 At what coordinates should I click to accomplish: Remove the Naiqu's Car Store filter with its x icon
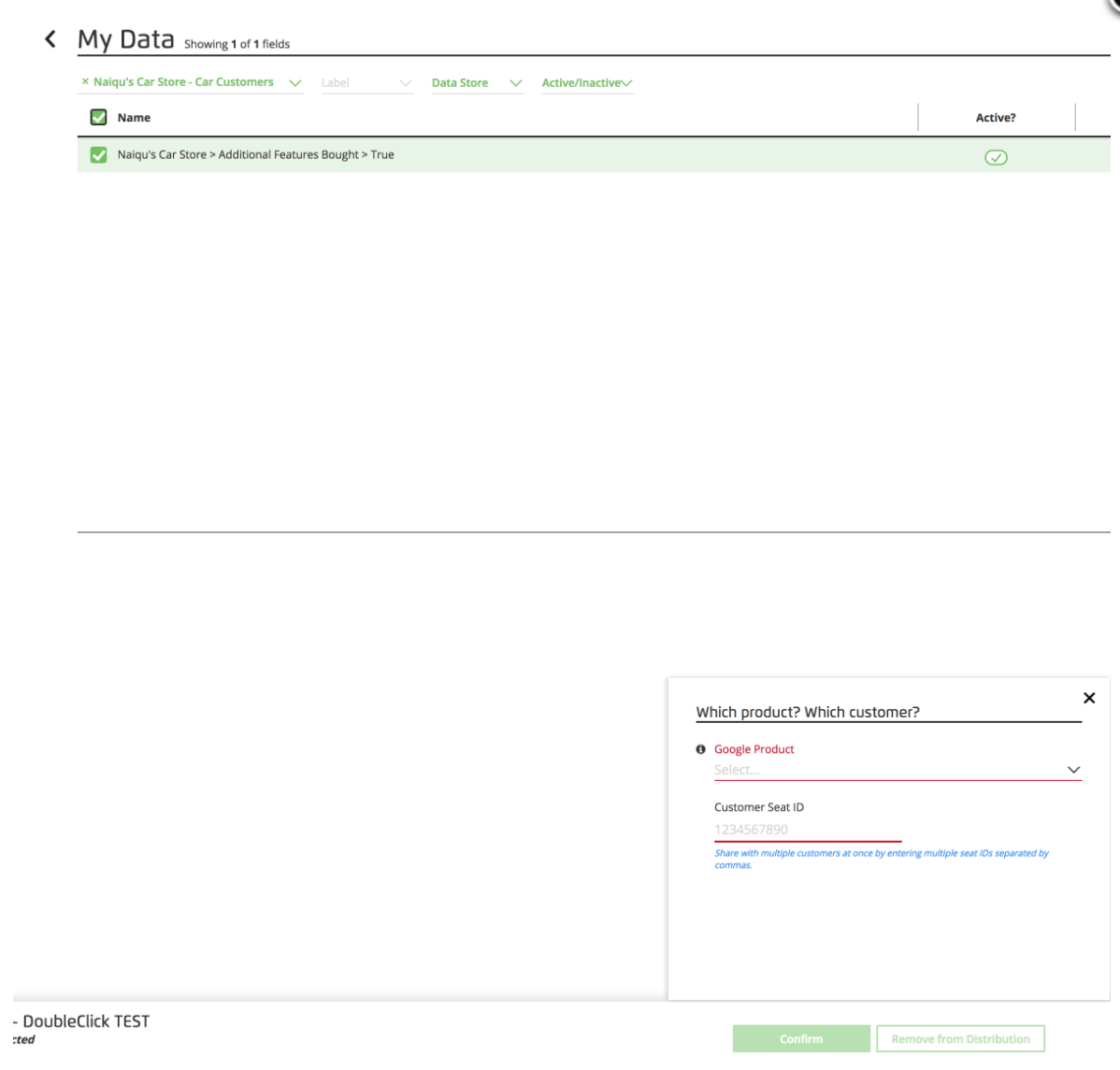pyautogui.click(x=85, y=81)
